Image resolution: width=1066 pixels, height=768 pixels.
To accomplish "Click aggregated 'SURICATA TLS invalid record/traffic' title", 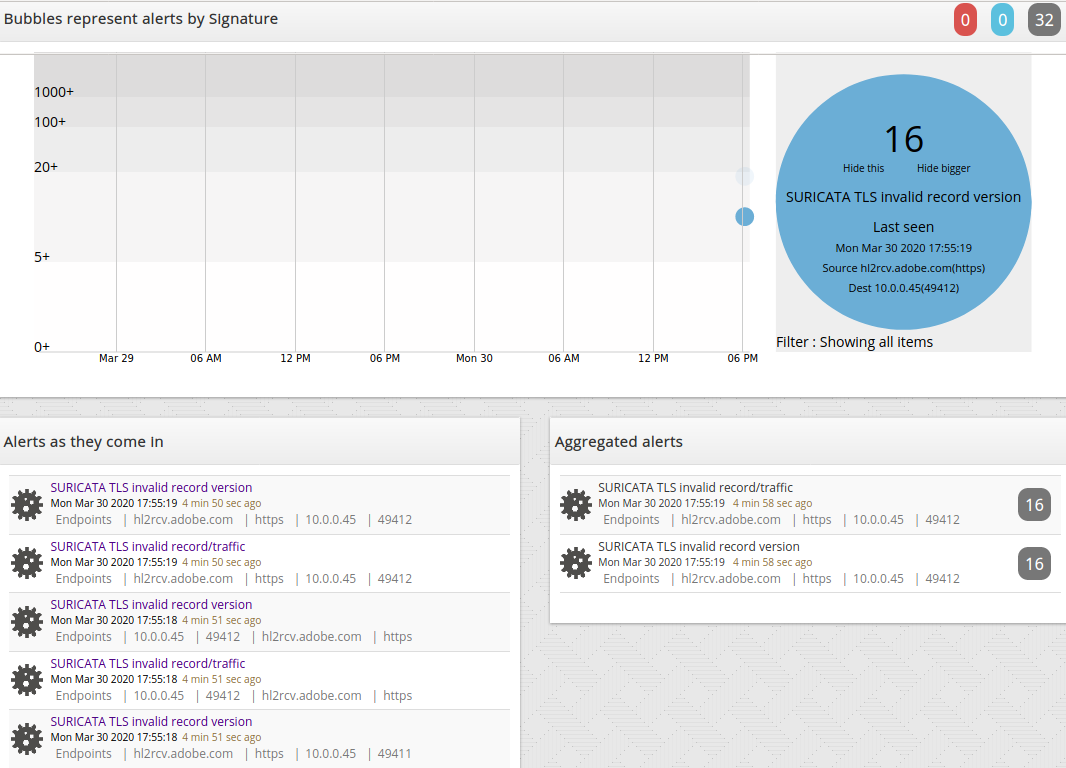I will point(695,487).
